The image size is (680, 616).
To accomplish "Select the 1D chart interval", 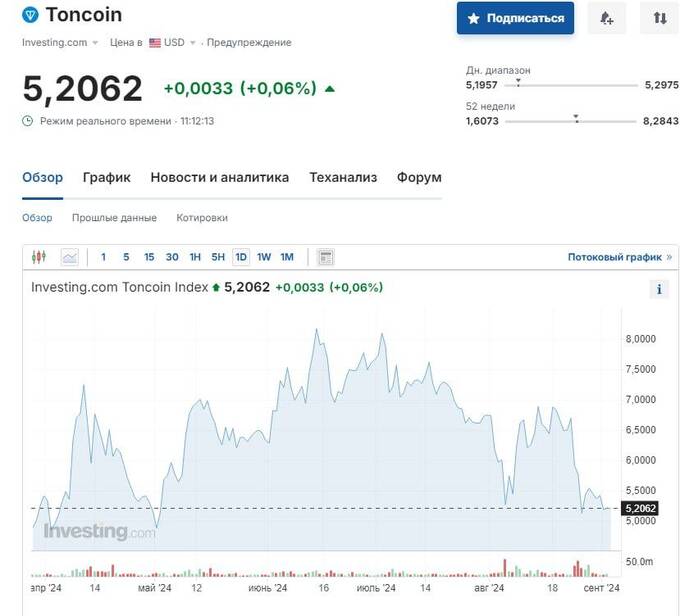I will click(x=241, y=257).
